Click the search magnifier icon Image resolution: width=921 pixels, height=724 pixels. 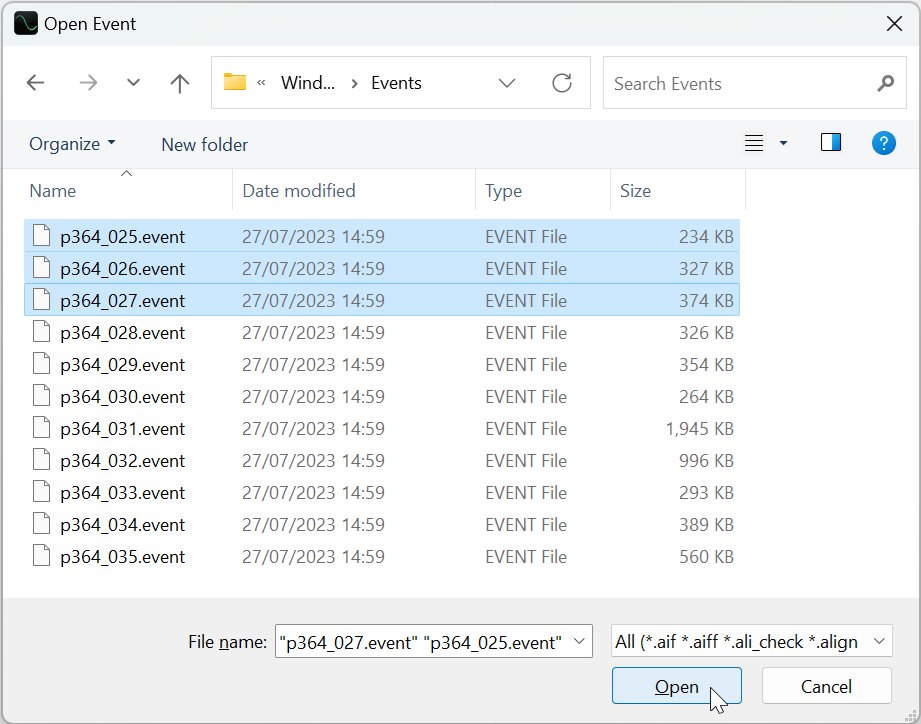(885, 83)
